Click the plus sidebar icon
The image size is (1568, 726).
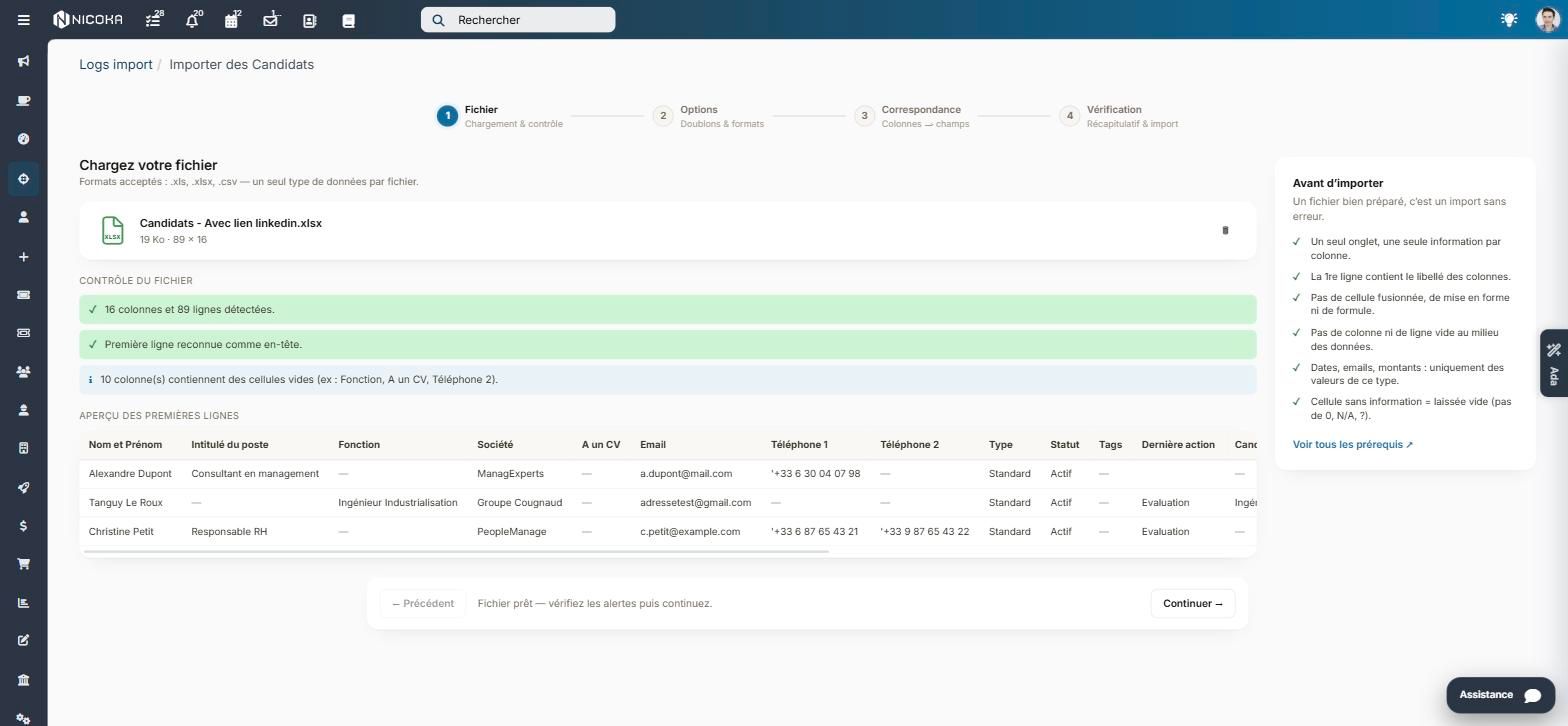click(x=23, y=257)
